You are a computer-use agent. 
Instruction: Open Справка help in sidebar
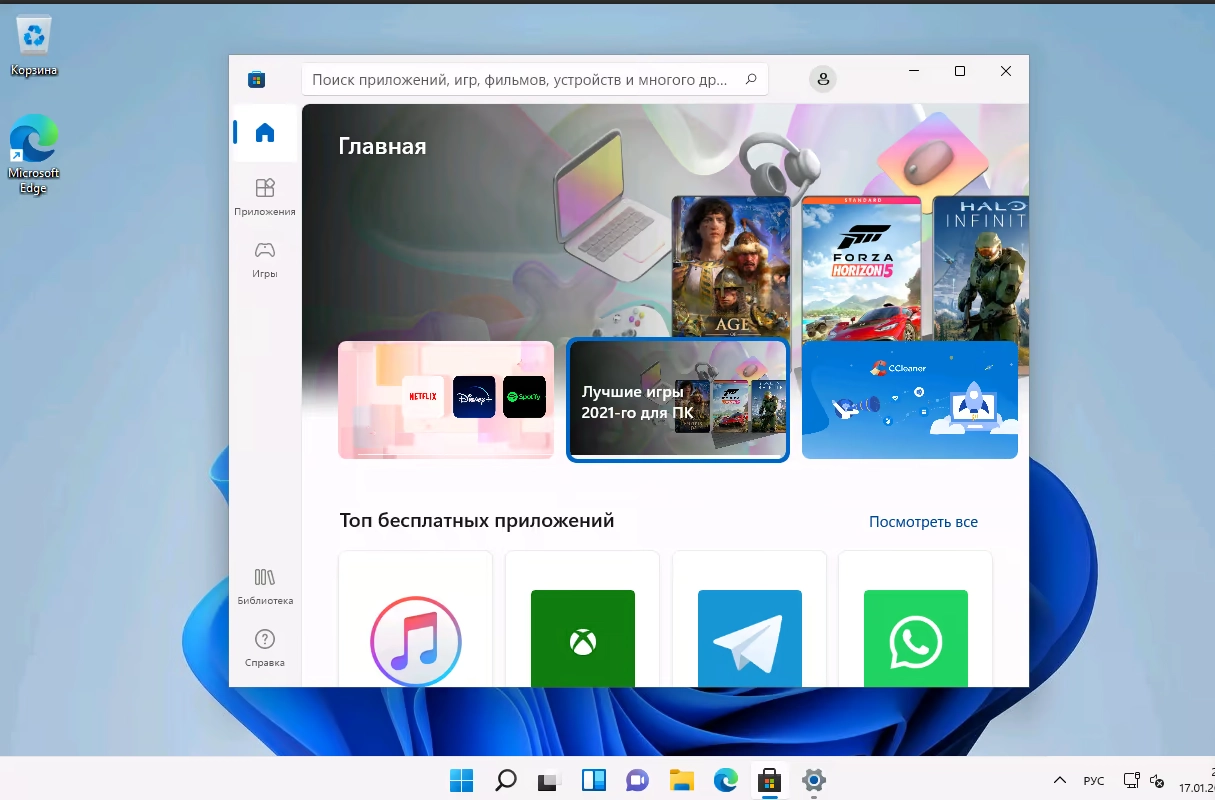265,648
